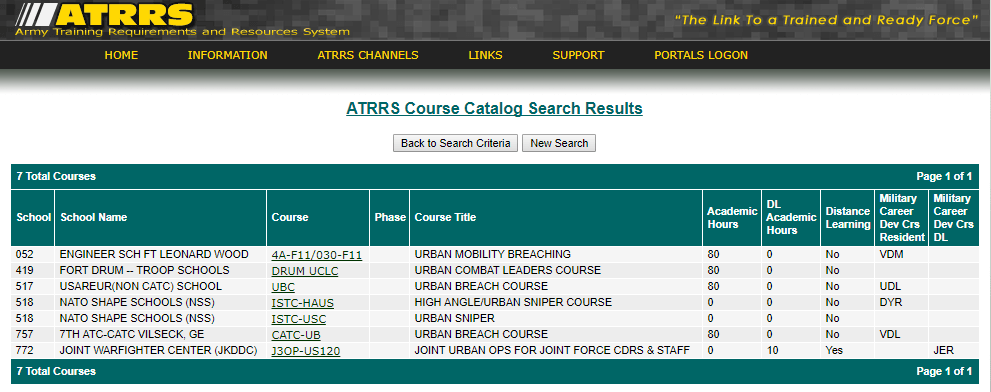Open the J3OP-US120 course link
The height and width of the screenshot is (392, 991).
[306, 350]
